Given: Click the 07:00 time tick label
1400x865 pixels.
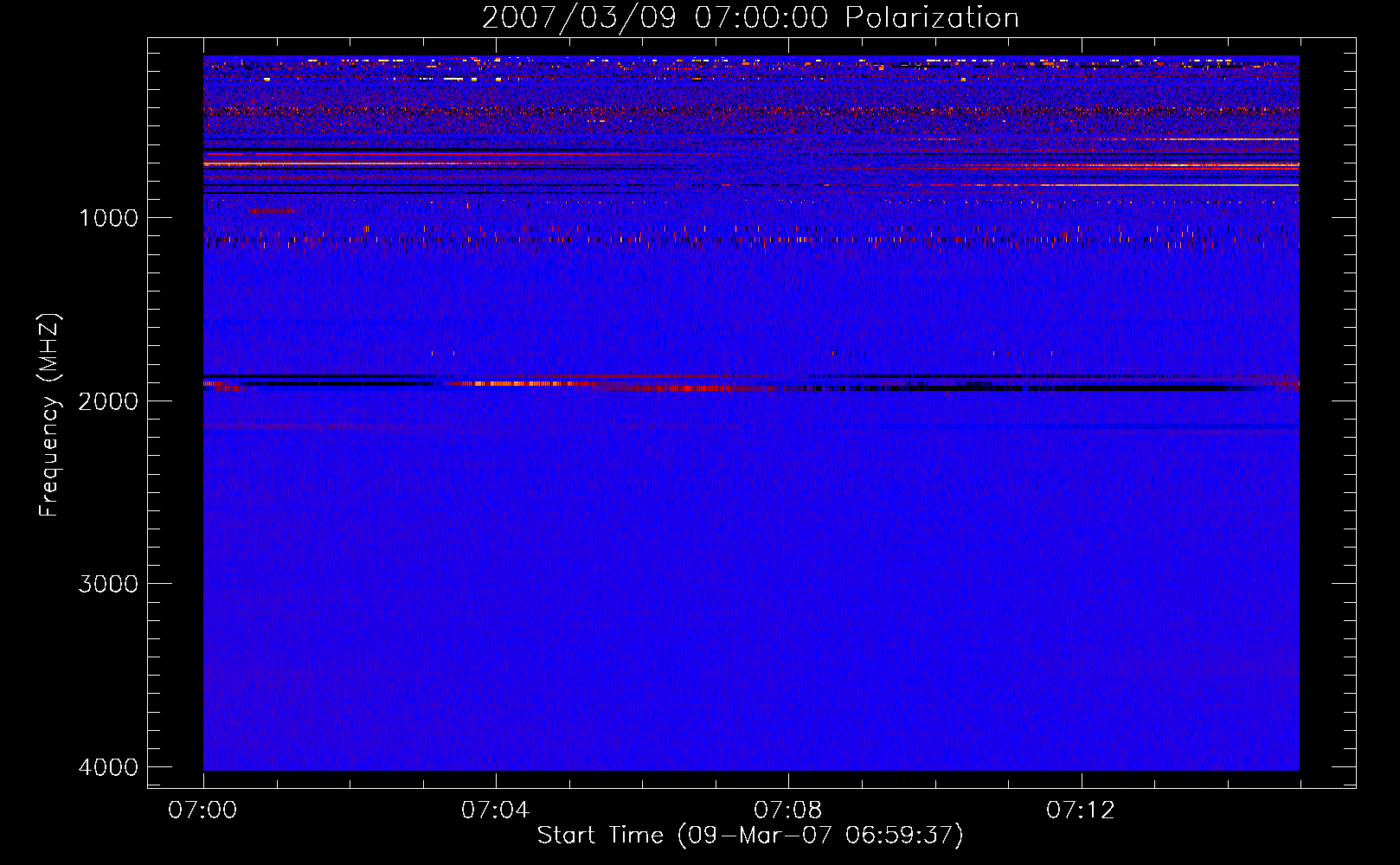Looking at the screenshot, I should [x=203, y=811].
